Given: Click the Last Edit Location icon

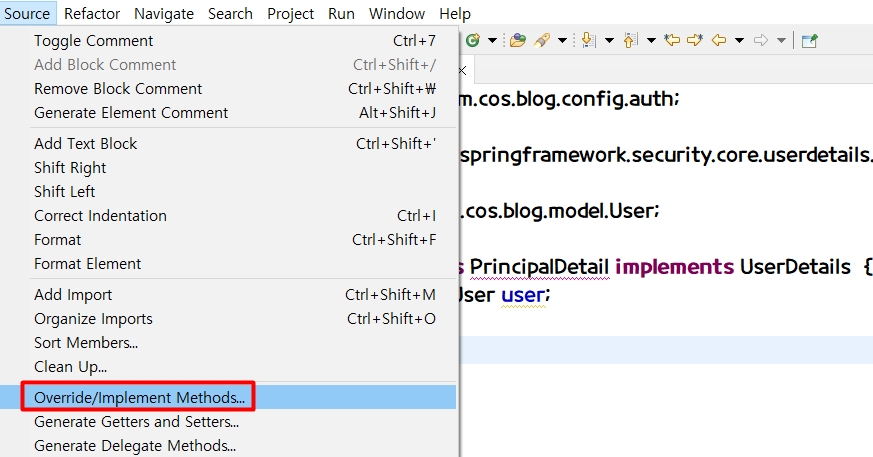Looking at the screenshot, I should [x=672, y=40].
